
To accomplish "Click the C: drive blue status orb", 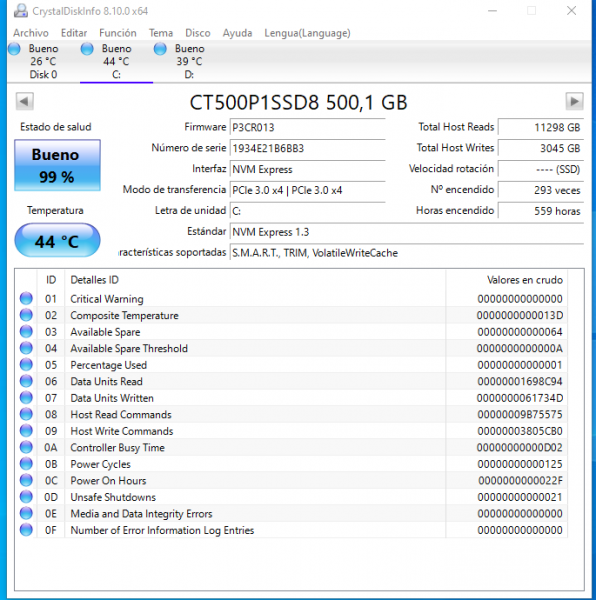I will pyautogui.click(x=87, y=49).
